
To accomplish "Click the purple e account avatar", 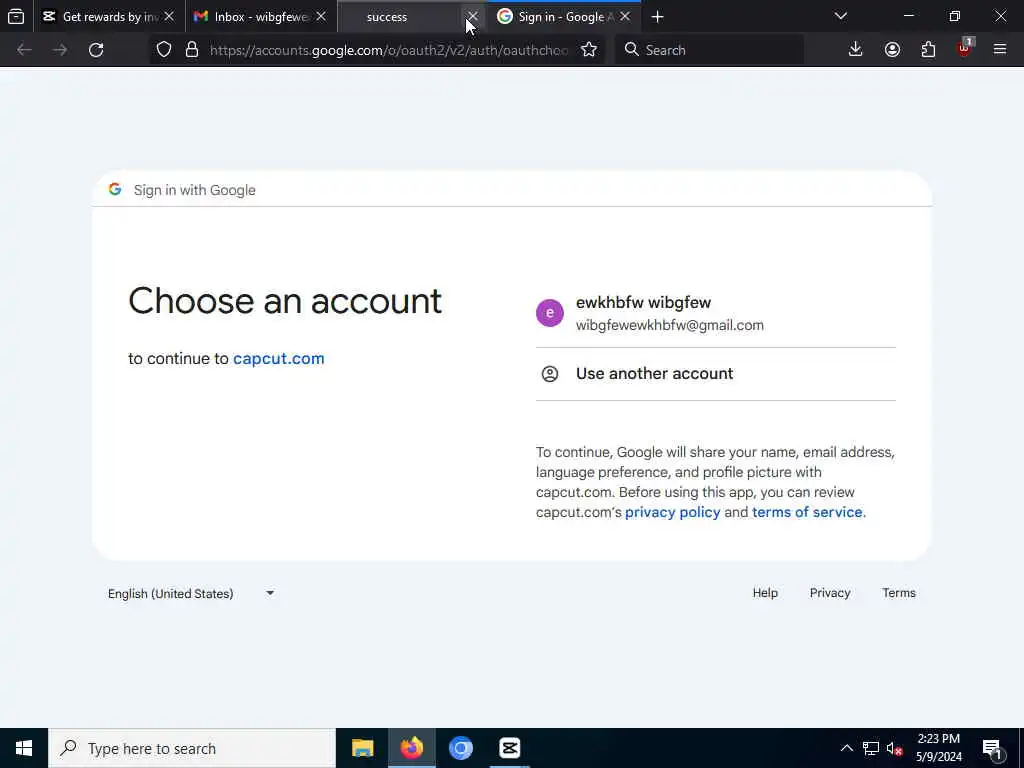I will coord(550,313).
